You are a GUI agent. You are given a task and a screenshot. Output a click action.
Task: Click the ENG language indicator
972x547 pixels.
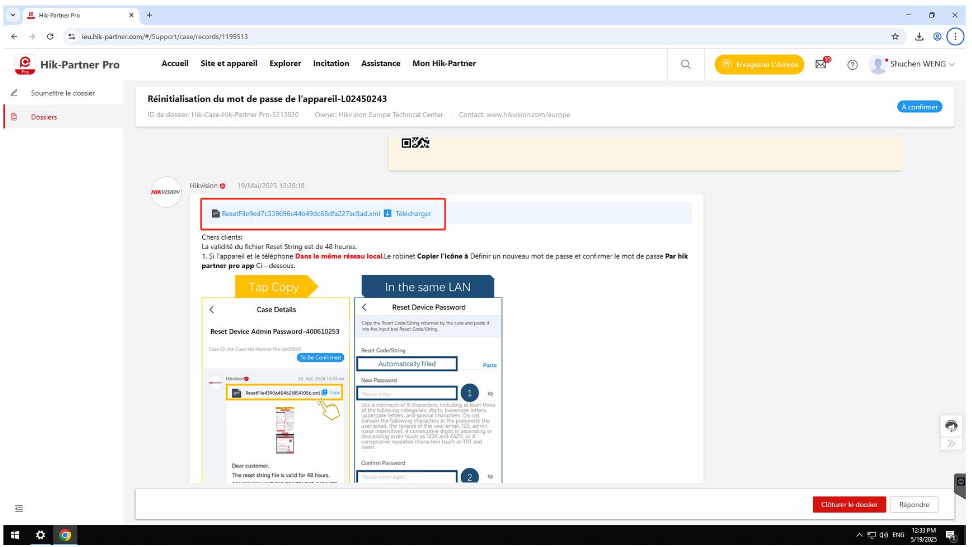click(x=898, y=535)
